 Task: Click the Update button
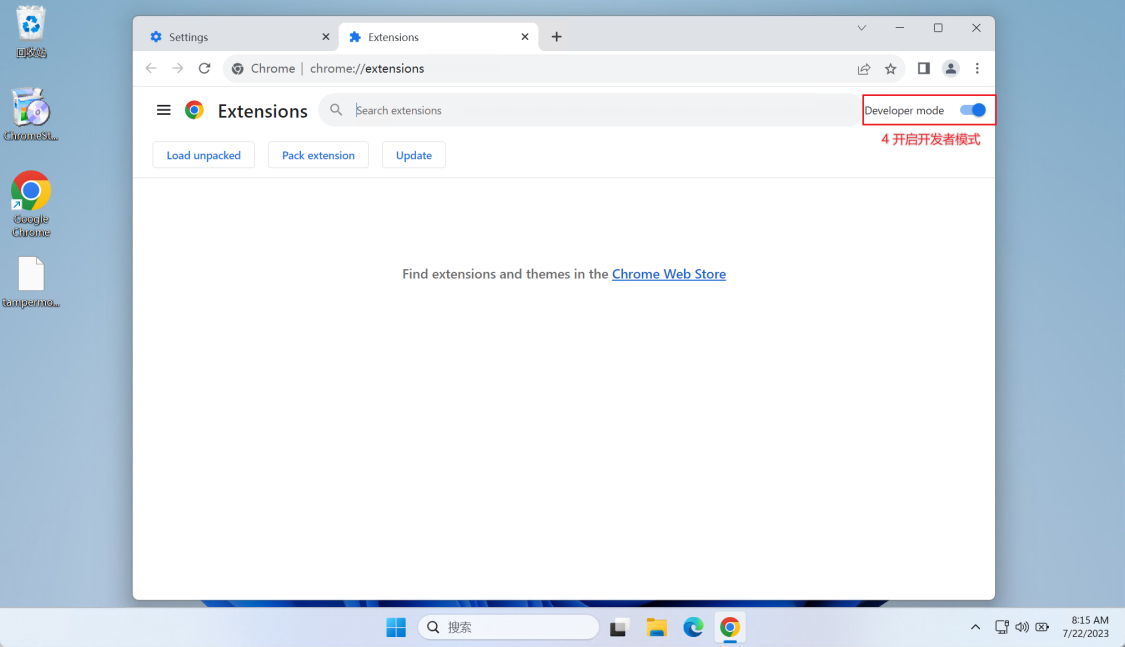[x=414, y=155]
